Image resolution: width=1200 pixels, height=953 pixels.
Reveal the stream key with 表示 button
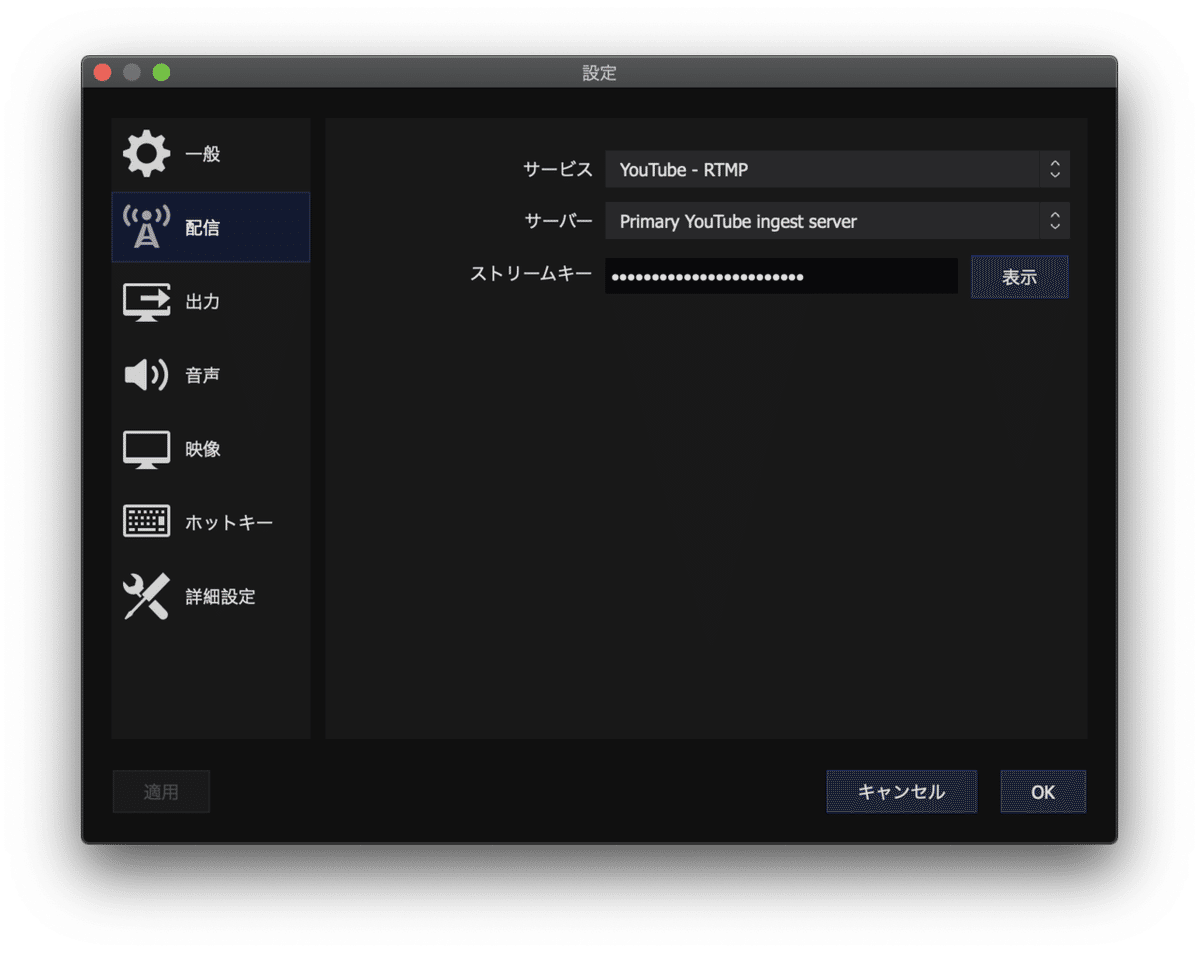pos(1019,277)
